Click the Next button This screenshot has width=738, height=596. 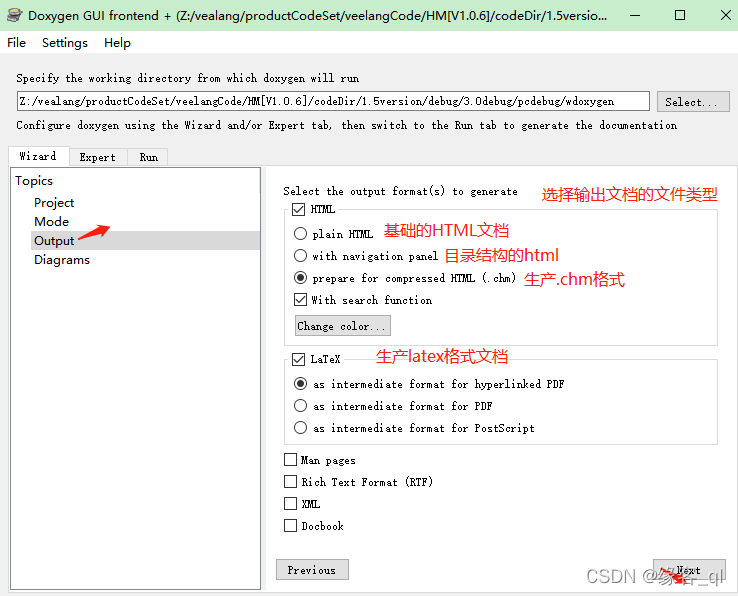tap(689, 570)
